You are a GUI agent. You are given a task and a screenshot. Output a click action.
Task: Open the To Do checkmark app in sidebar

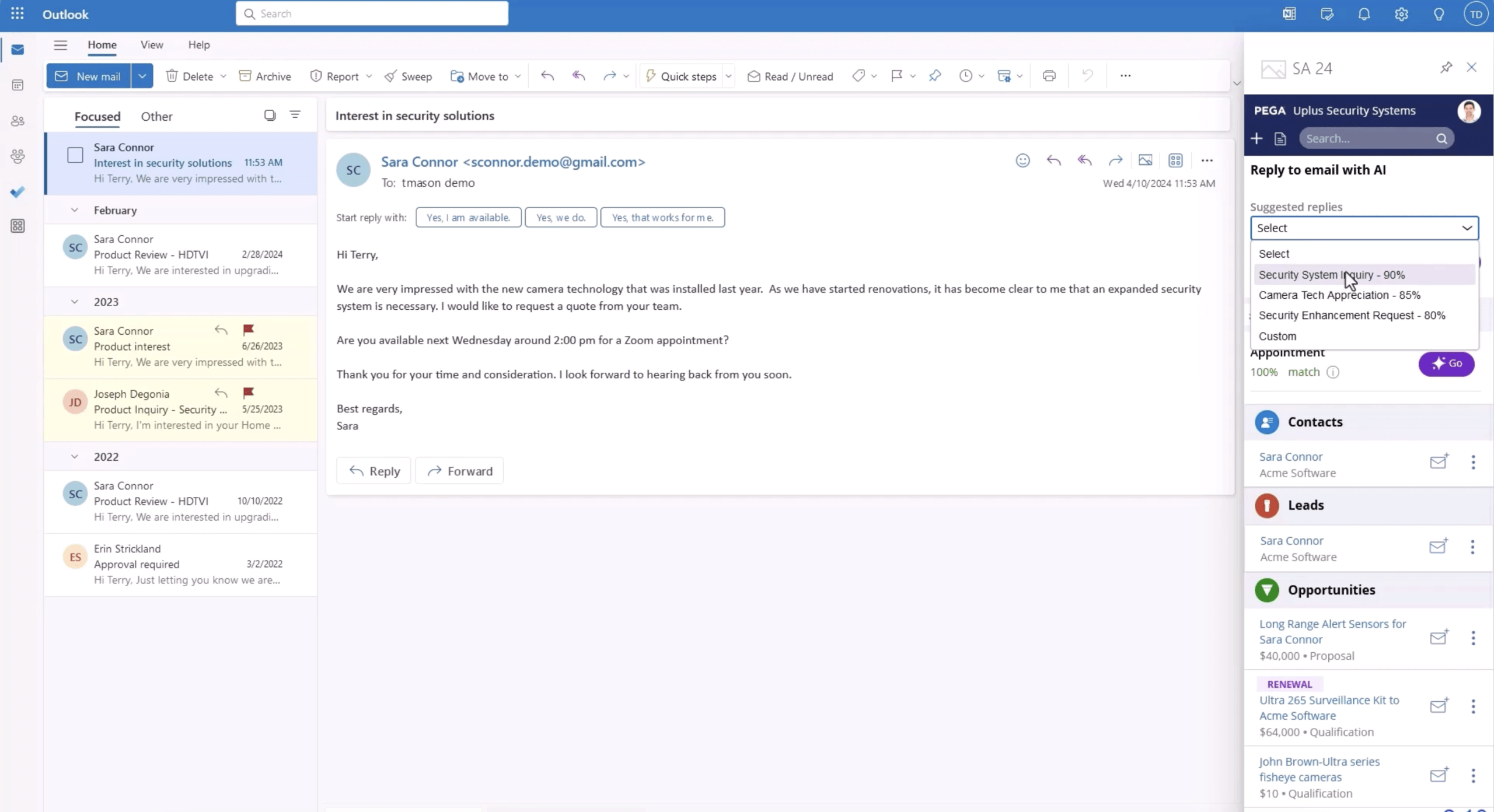click(x=18, y=191)
